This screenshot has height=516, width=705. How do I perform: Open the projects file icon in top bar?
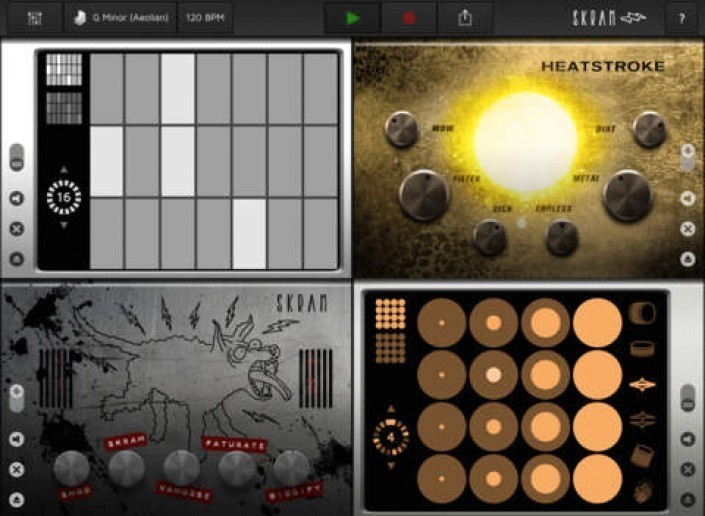tap(35, 18)
